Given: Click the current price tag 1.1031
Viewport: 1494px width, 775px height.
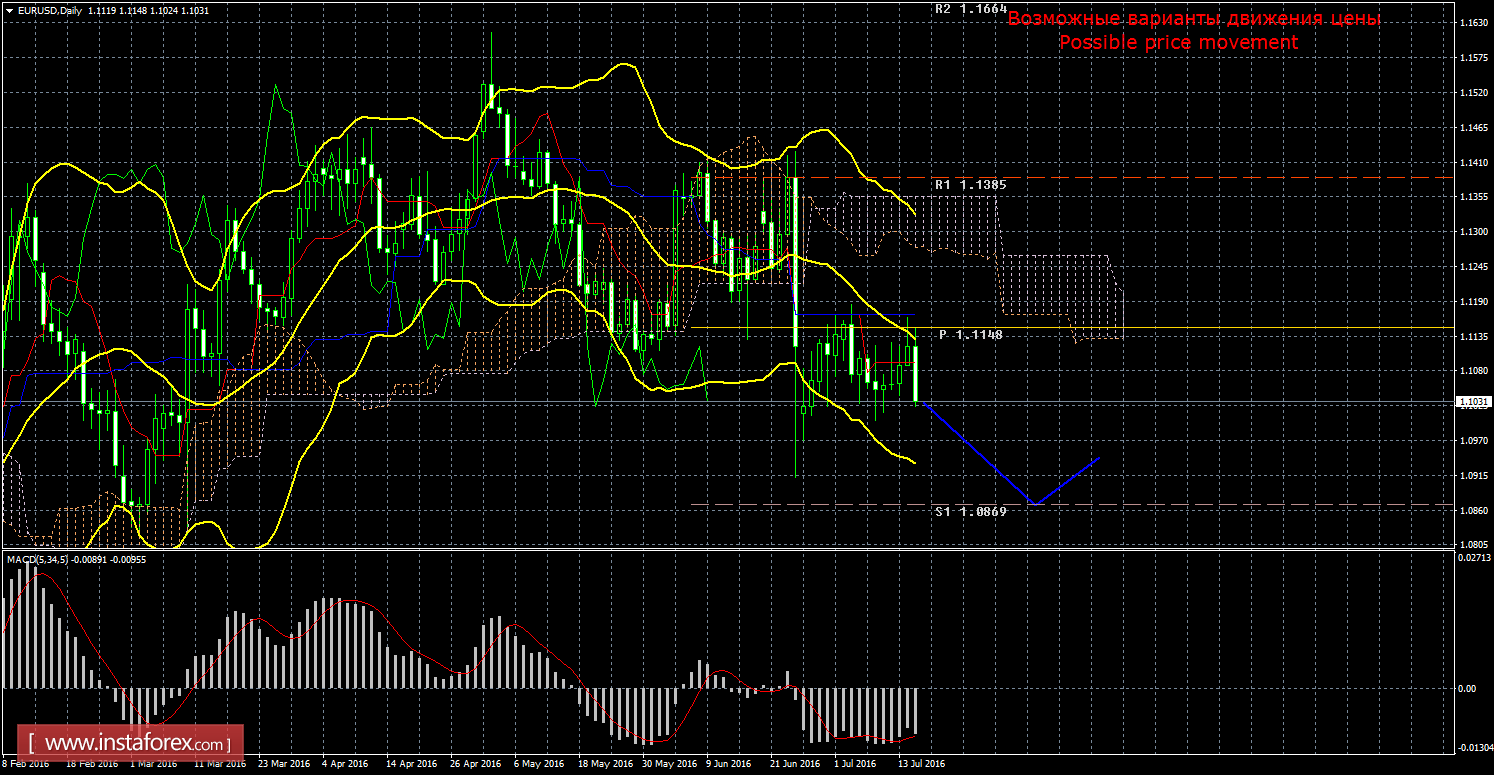Looking at the screenshot, I should (1472, 403).
